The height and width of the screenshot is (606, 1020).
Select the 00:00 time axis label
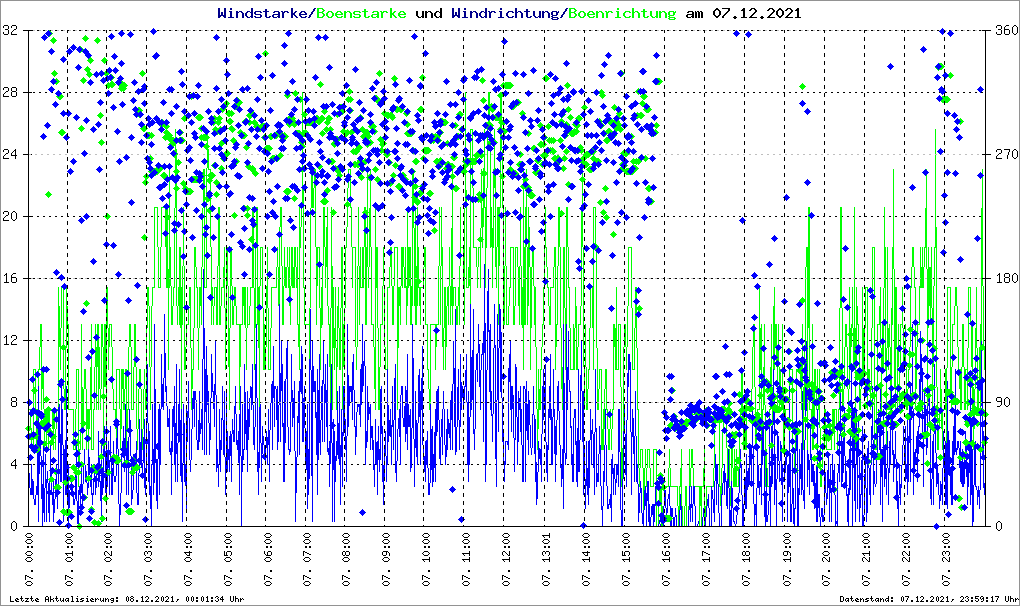point(29,560)
